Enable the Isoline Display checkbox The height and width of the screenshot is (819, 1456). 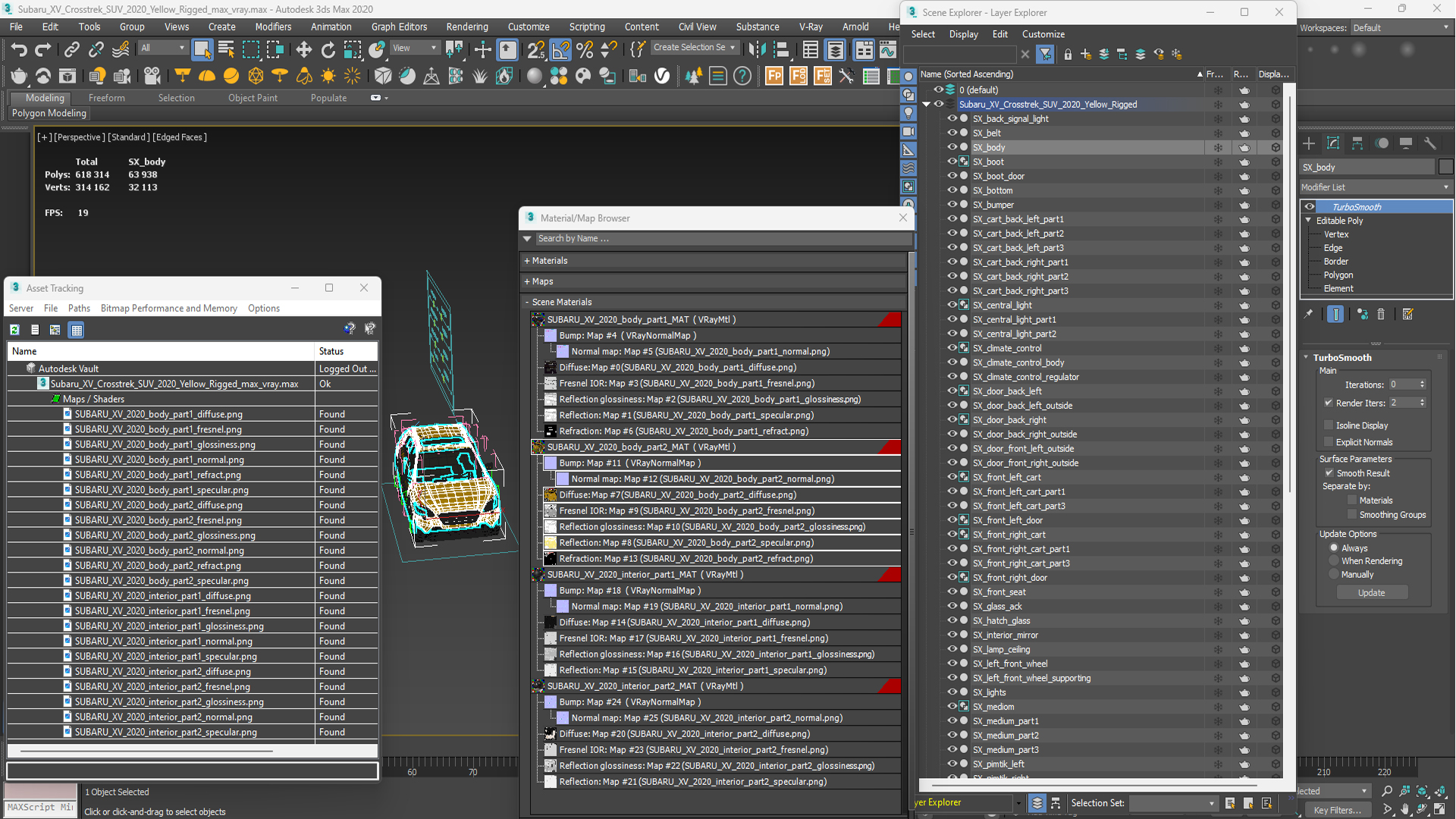click(1329, 425)
